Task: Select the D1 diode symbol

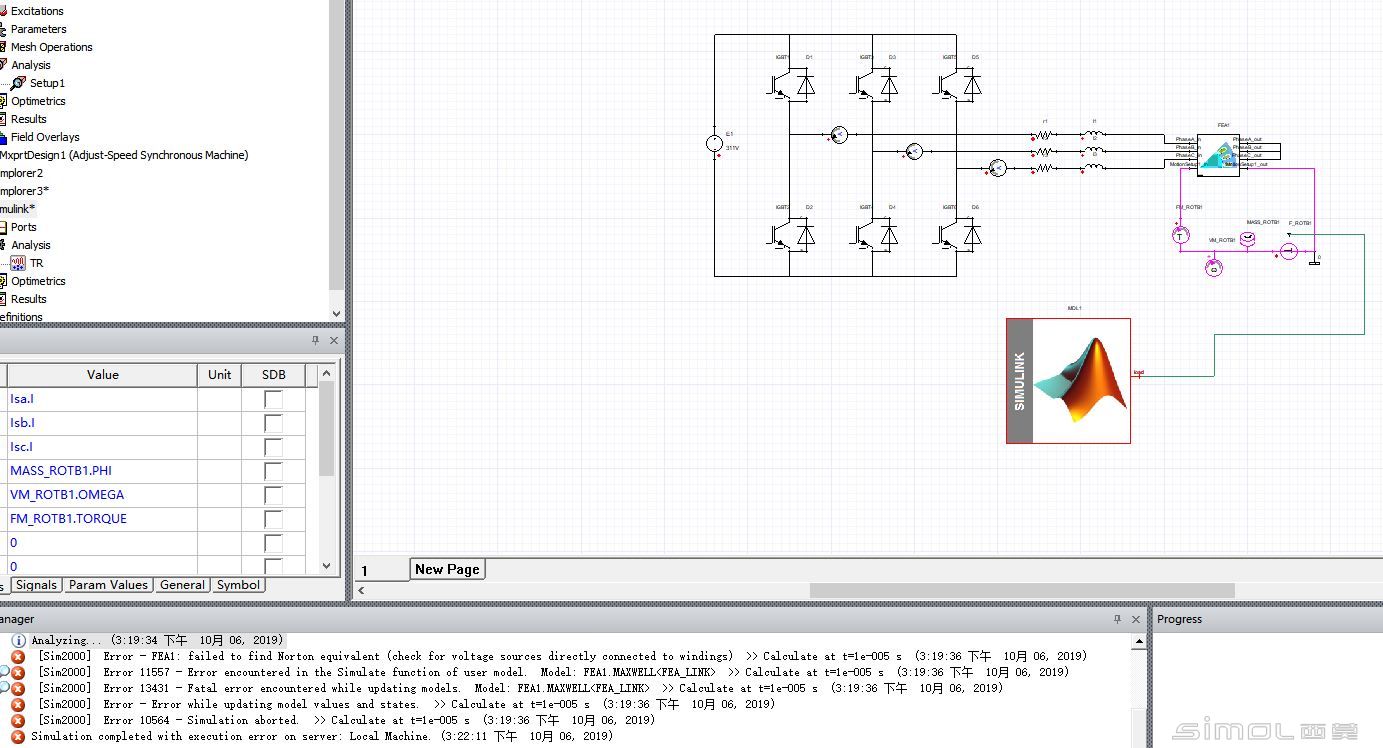Action: click(806, 86)
